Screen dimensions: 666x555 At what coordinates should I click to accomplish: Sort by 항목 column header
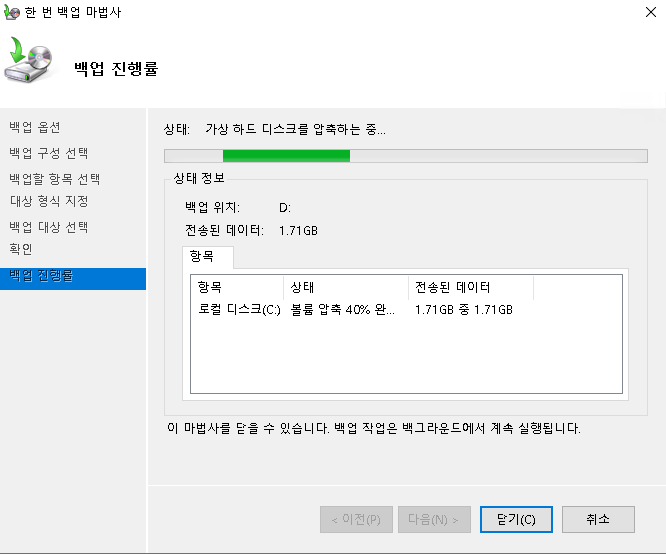(x=237, y=288)
